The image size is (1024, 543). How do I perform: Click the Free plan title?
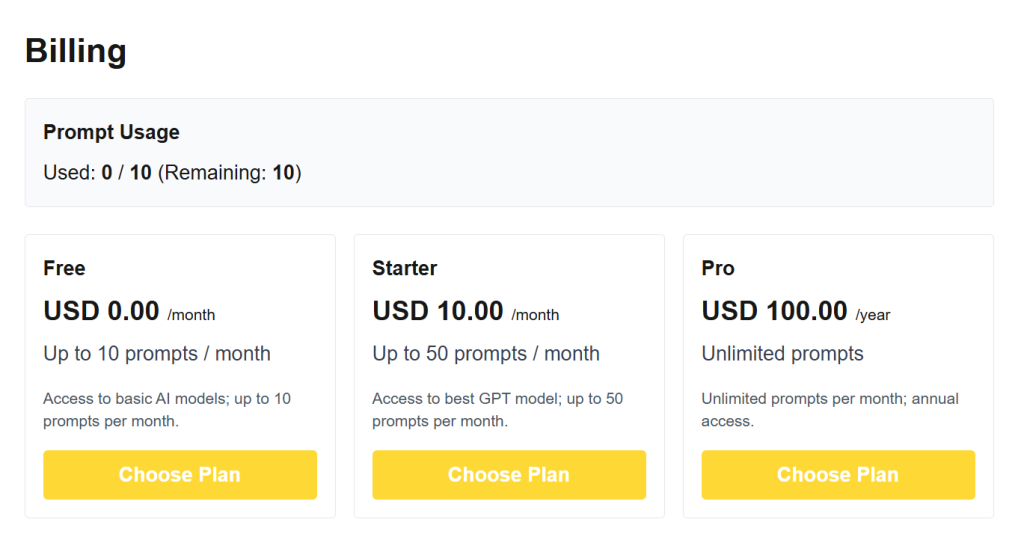[x=65, y=268]
